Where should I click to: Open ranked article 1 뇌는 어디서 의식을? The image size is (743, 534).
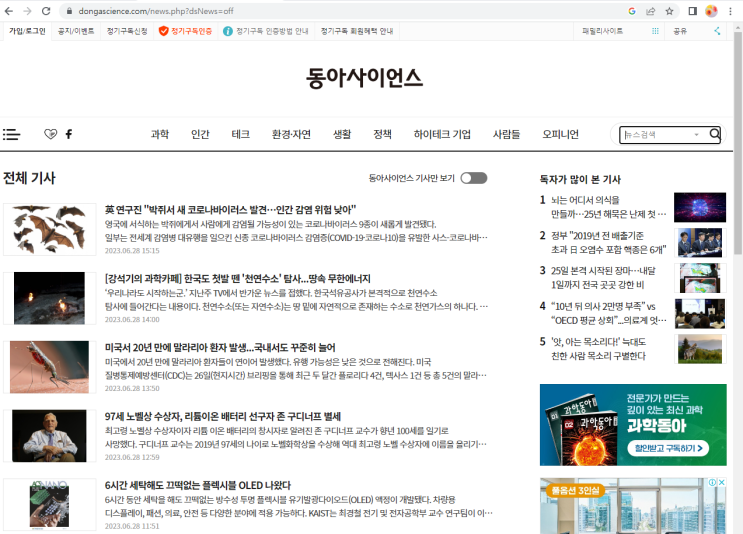click(x=608, y=207)
